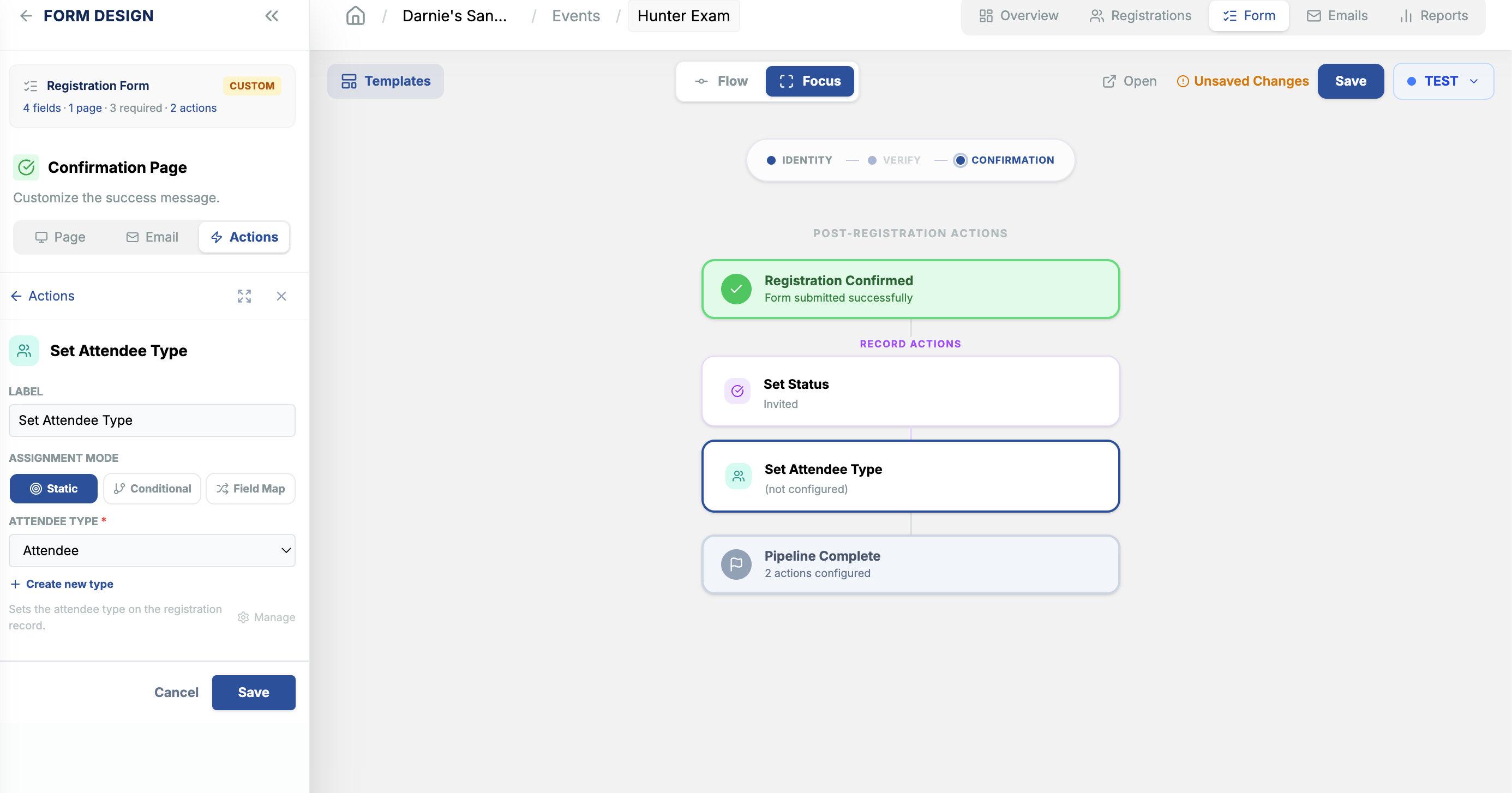This screenshot has height=793, width=1512.
Task: Click the Unsaved Changes warning icon
Action: (1183, 82)
